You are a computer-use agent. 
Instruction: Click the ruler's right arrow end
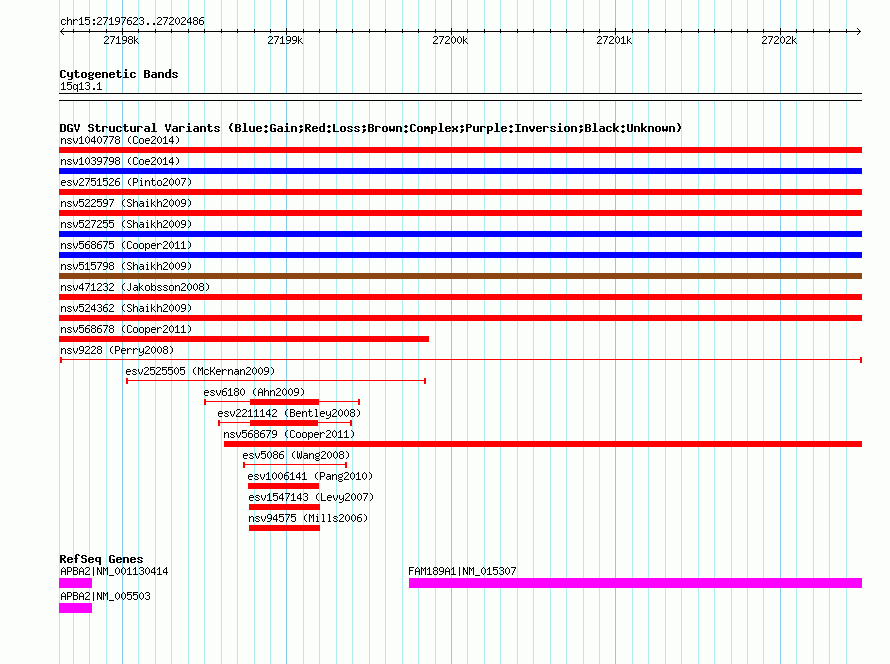coord(858,32)
